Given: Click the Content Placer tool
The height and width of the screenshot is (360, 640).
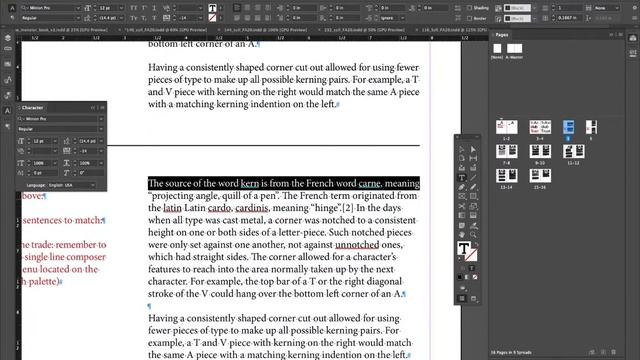Looking at the screenshot, I should click(x=473, y=168).
